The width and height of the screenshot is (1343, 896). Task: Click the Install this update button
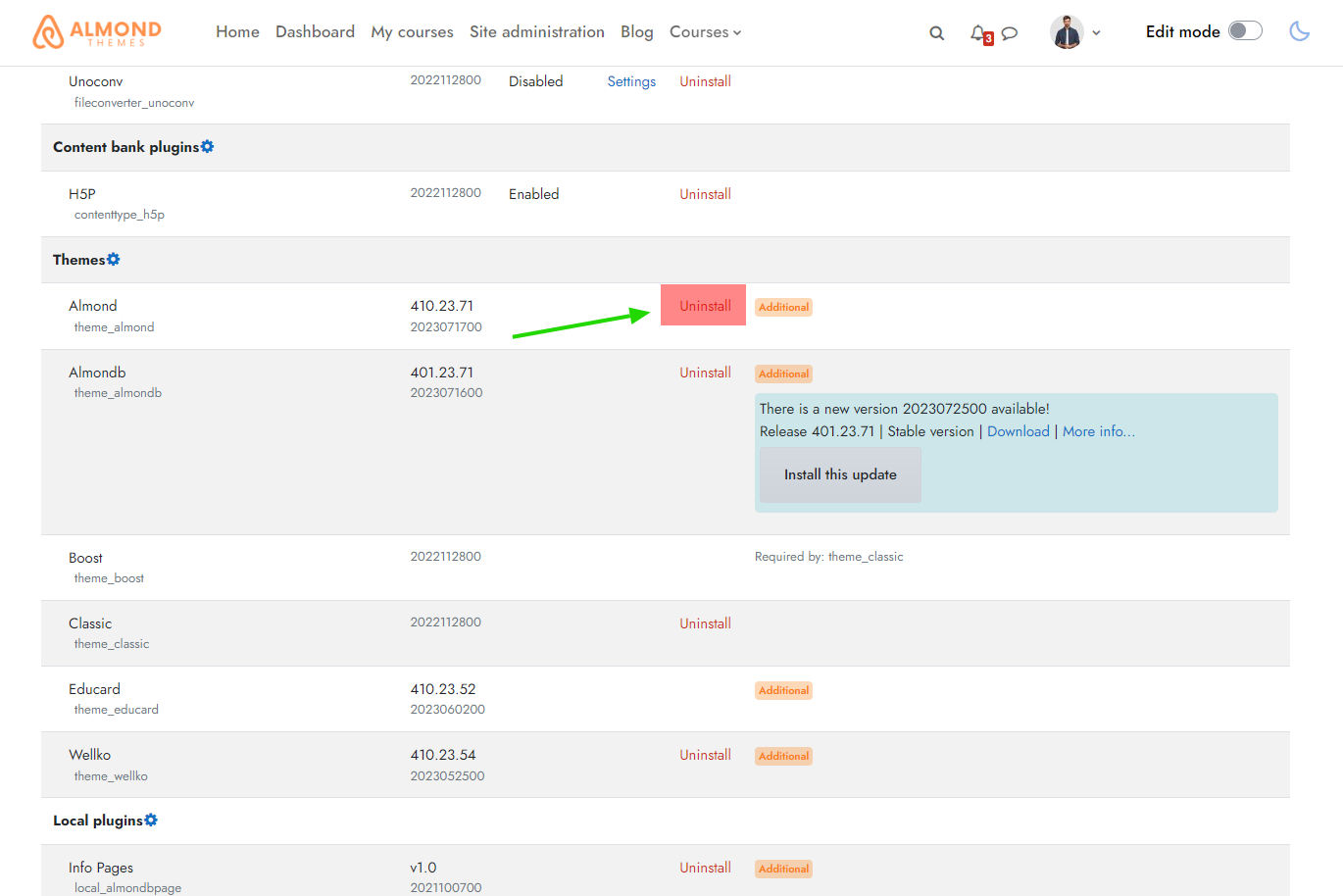[839, 473]
